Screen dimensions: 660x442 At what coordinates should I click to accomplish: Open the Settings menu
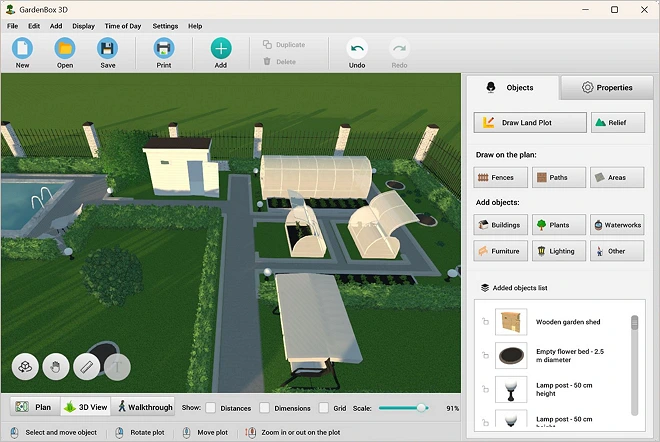pos(165,26)
